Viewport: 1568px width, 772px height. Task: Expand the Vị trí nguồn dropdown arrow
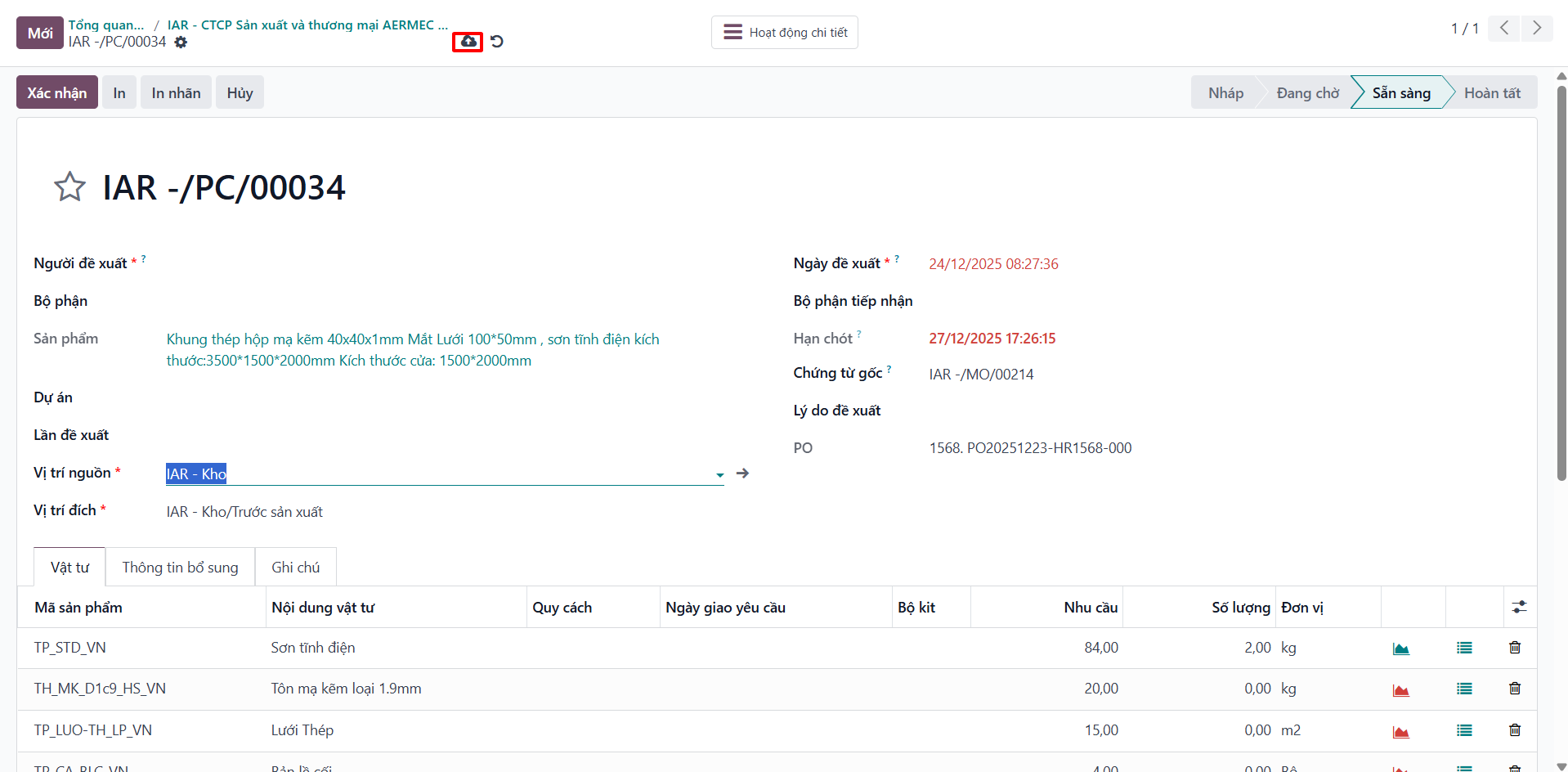pos(719,475)
